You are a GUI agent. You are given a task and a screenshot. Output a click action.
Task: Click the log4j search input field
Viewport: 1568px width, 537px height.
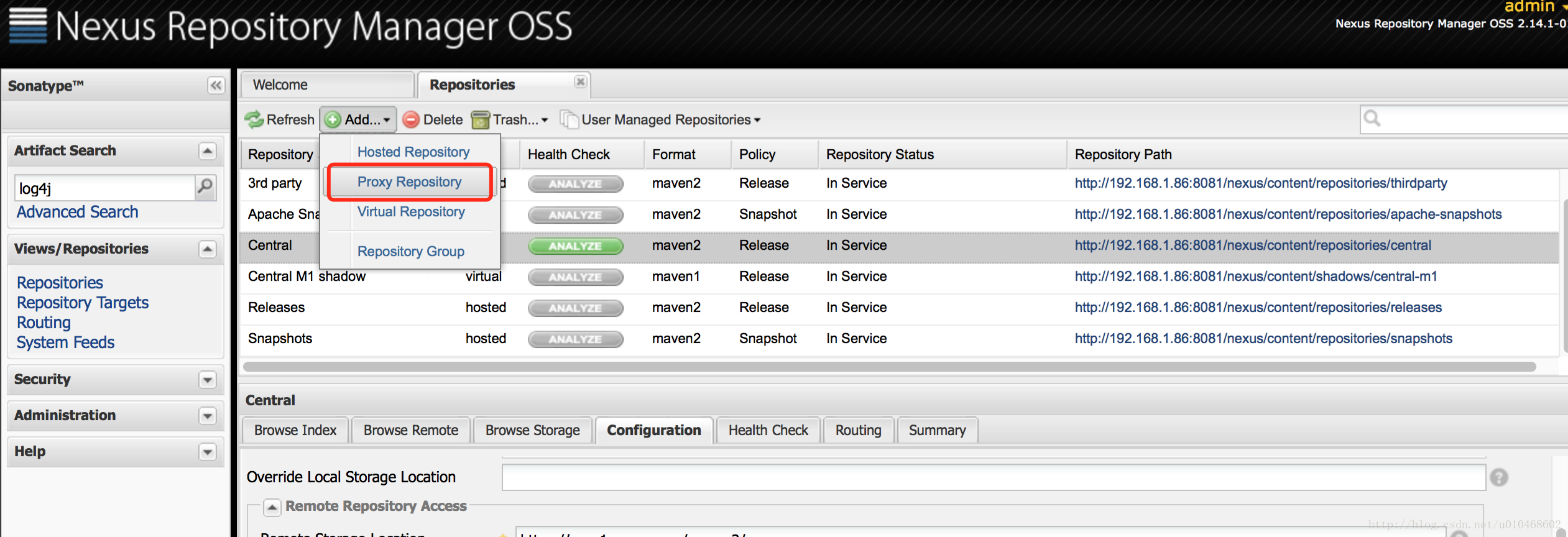104,188
